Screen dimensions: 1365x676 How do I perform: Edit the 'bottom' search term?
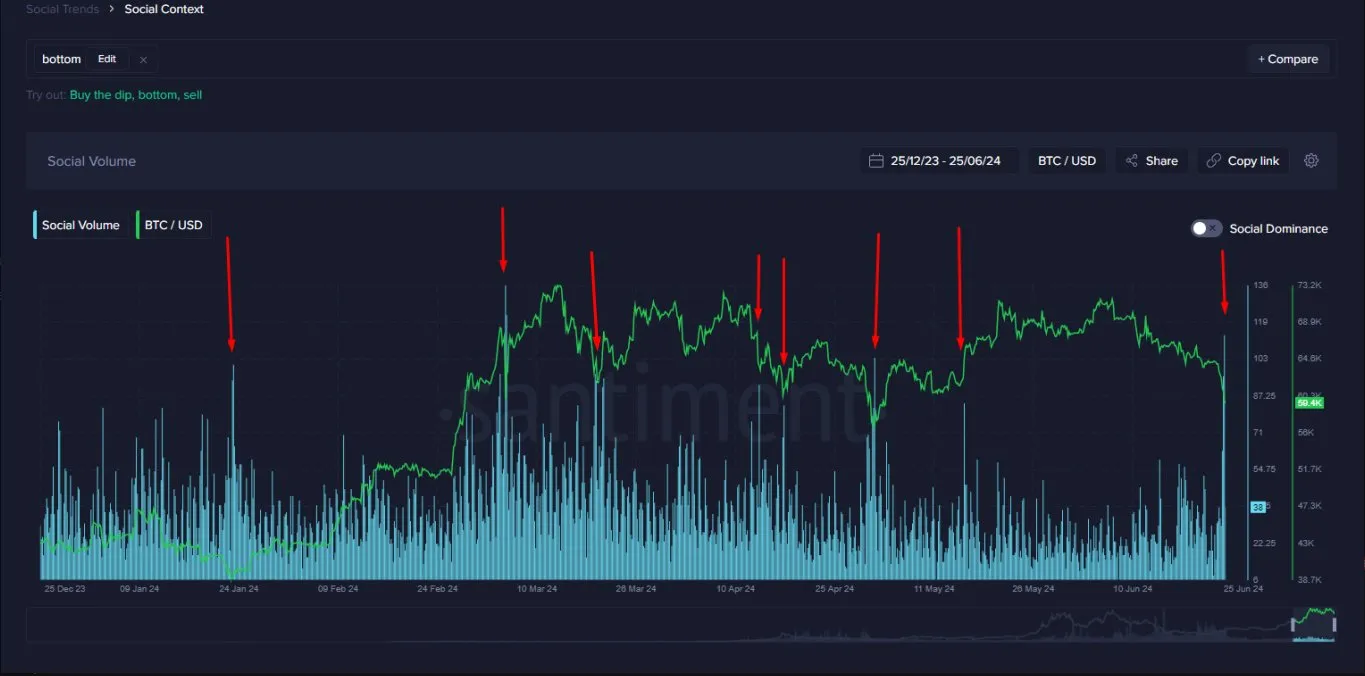(107, 59)
